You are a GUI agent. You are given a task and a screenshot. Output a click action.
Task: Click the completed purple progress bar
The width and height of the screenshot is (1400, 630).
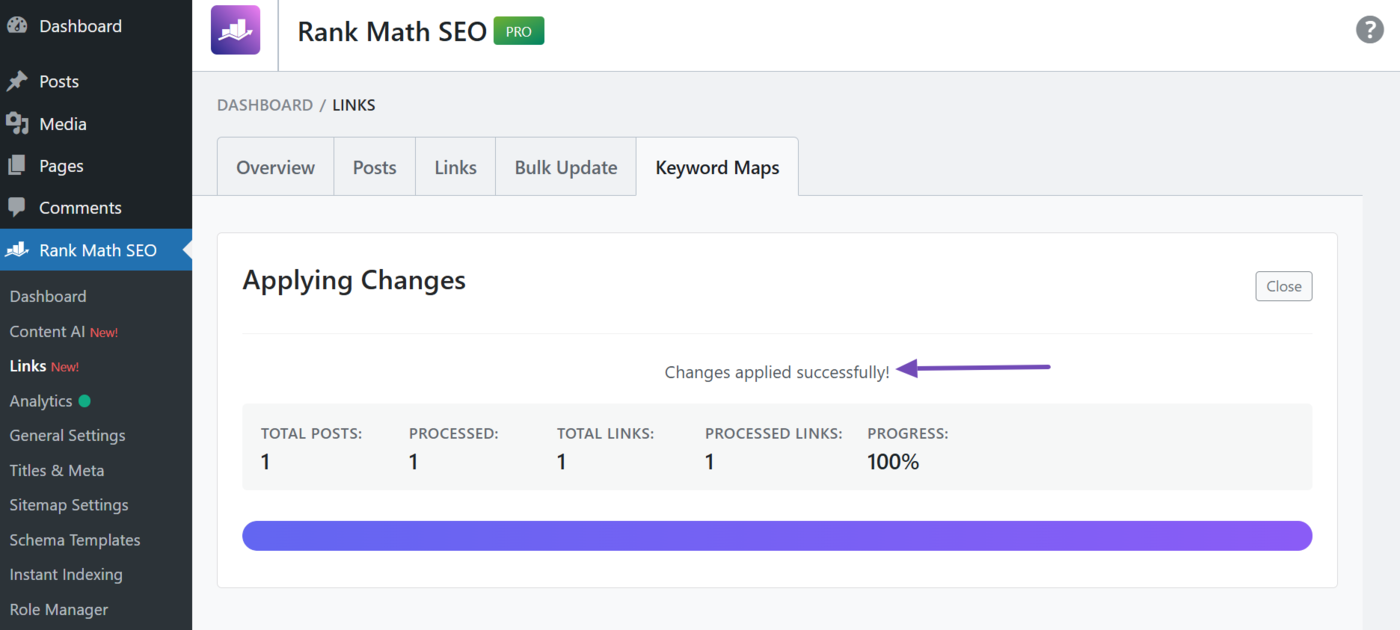point(777,535)
